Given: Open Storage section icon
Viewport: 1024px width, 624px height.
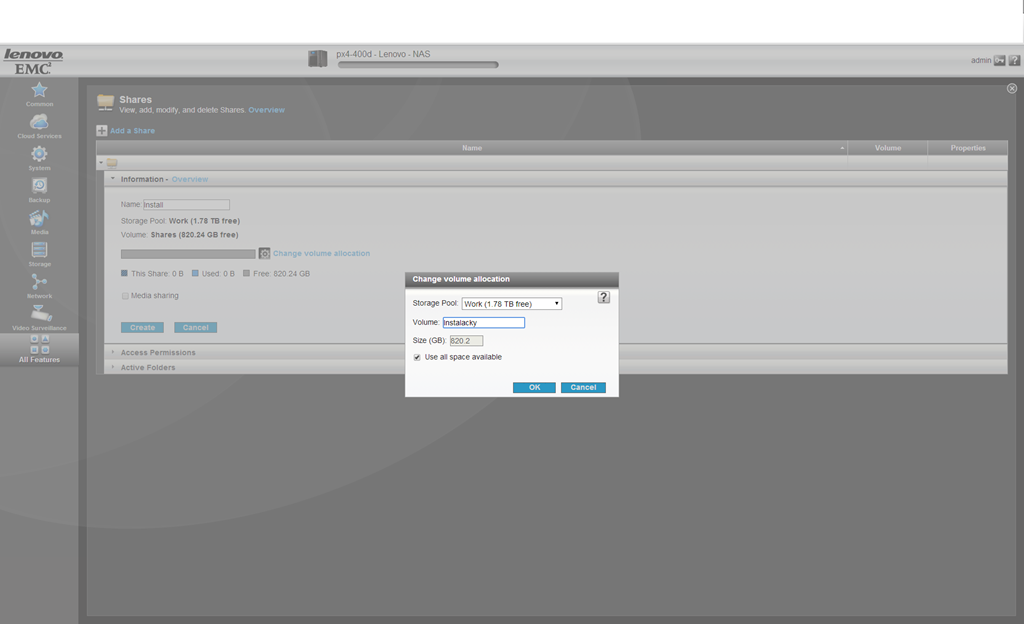Looking at the screenshot, I should tap(39, 252).
